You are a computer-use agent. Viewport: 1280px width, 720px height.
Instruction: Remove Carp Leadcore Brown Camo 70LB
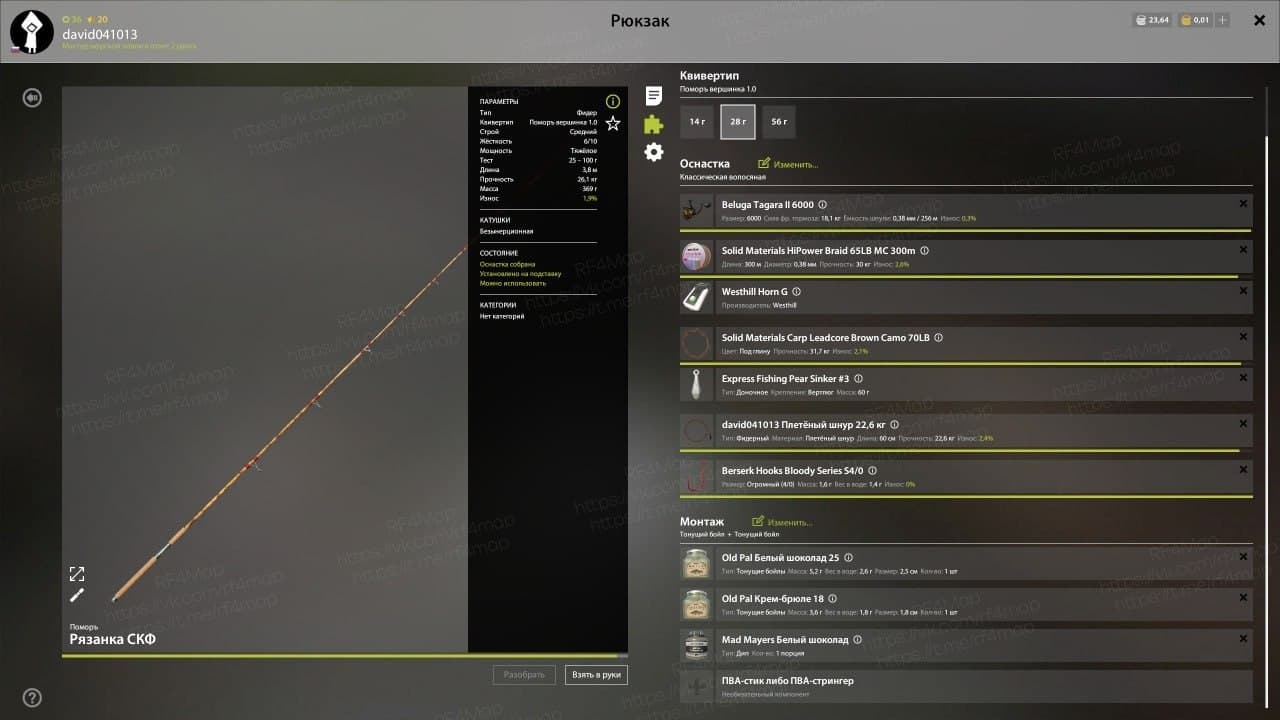1243,336
